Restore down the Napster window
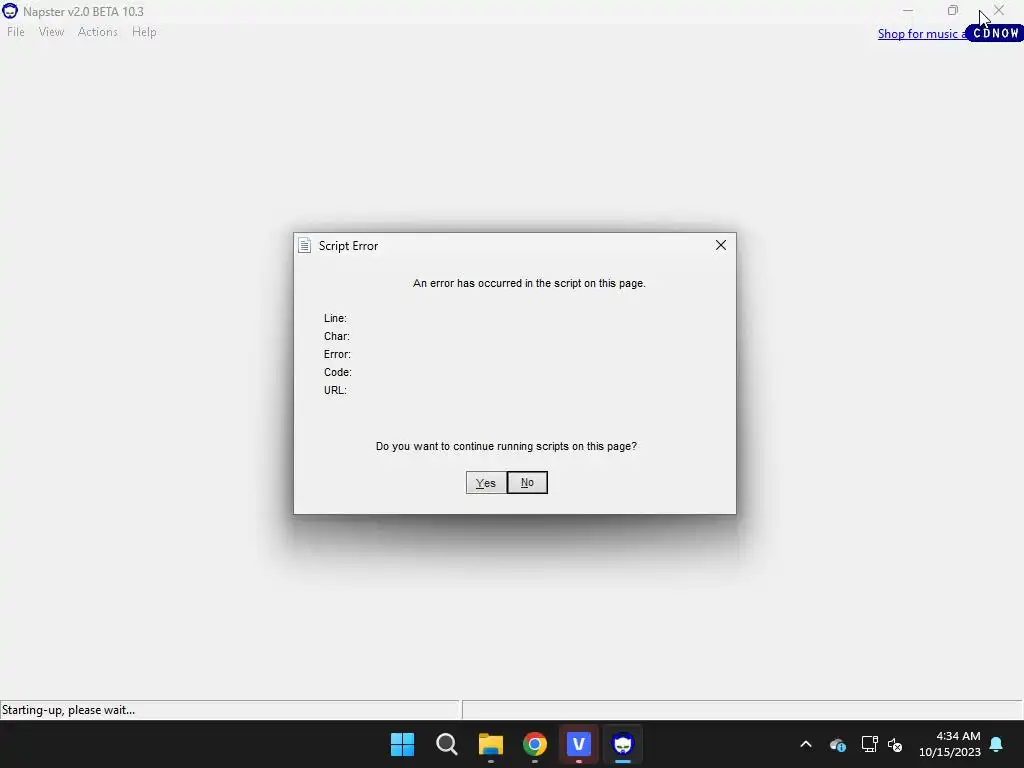 [953, 10]
